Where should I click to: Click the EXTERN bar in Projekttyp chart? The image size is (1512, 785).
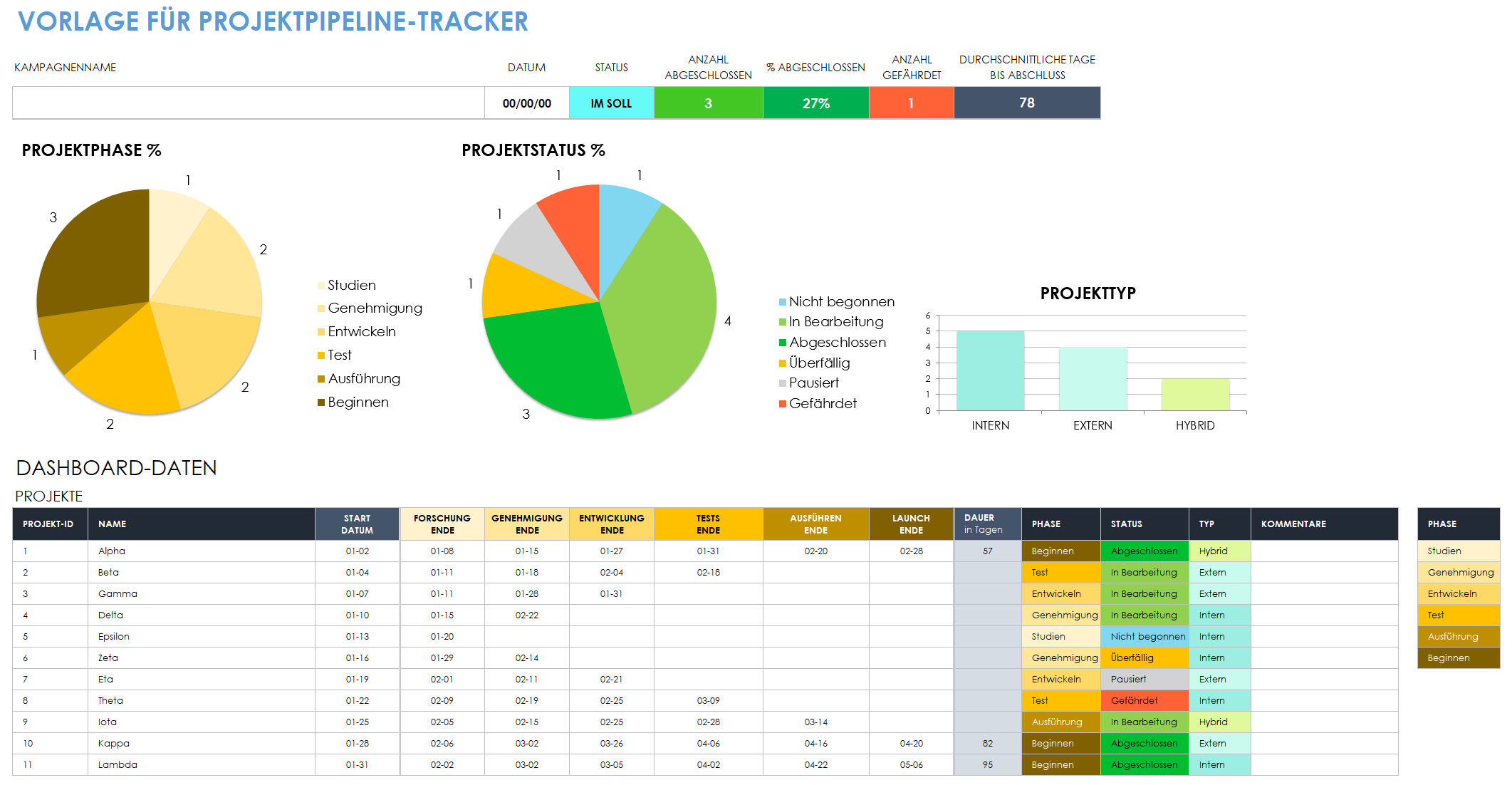1093,379
